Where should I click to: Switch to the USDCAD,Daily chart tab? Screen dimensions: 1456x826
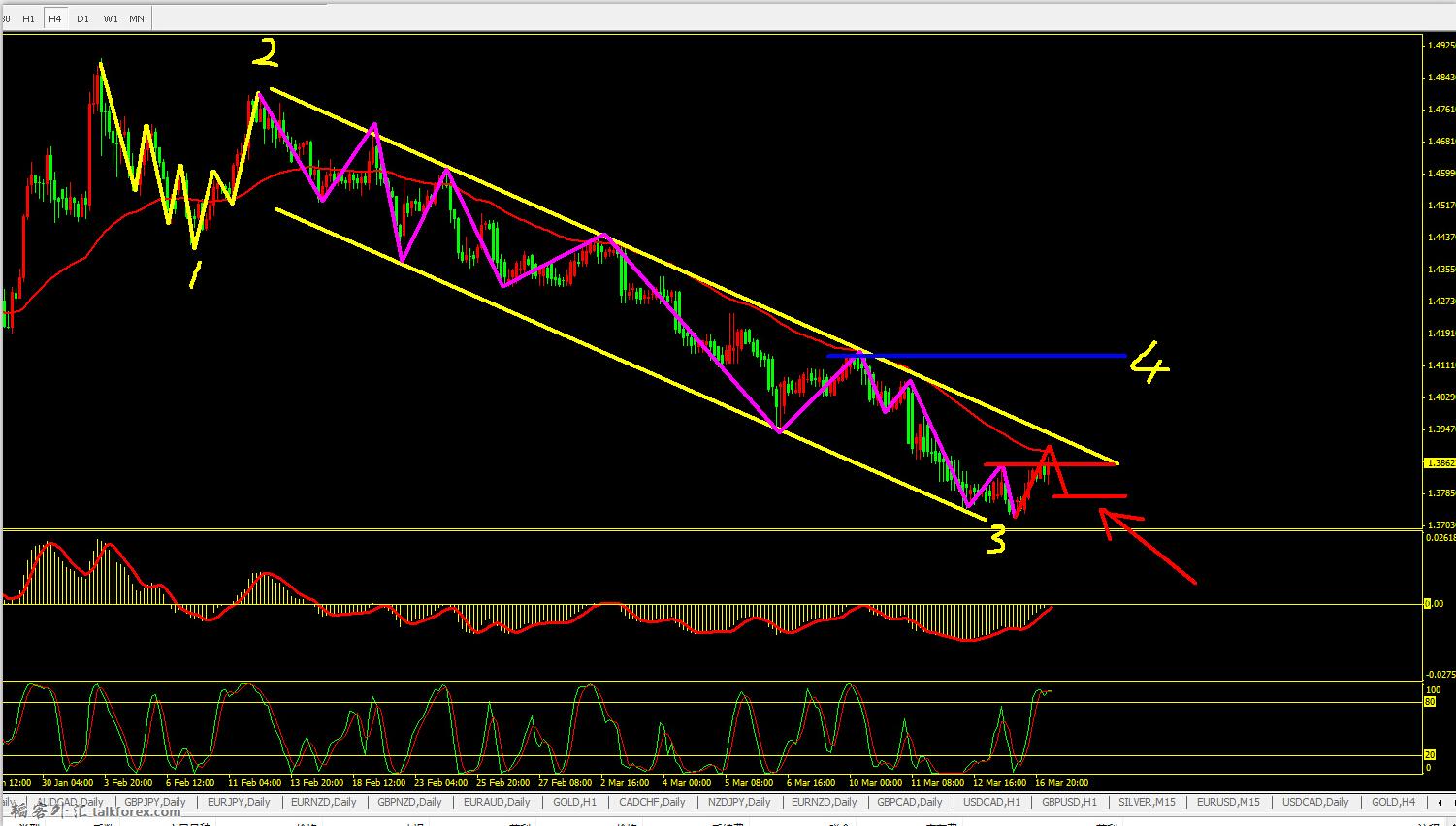click(x=1315, y=802)
